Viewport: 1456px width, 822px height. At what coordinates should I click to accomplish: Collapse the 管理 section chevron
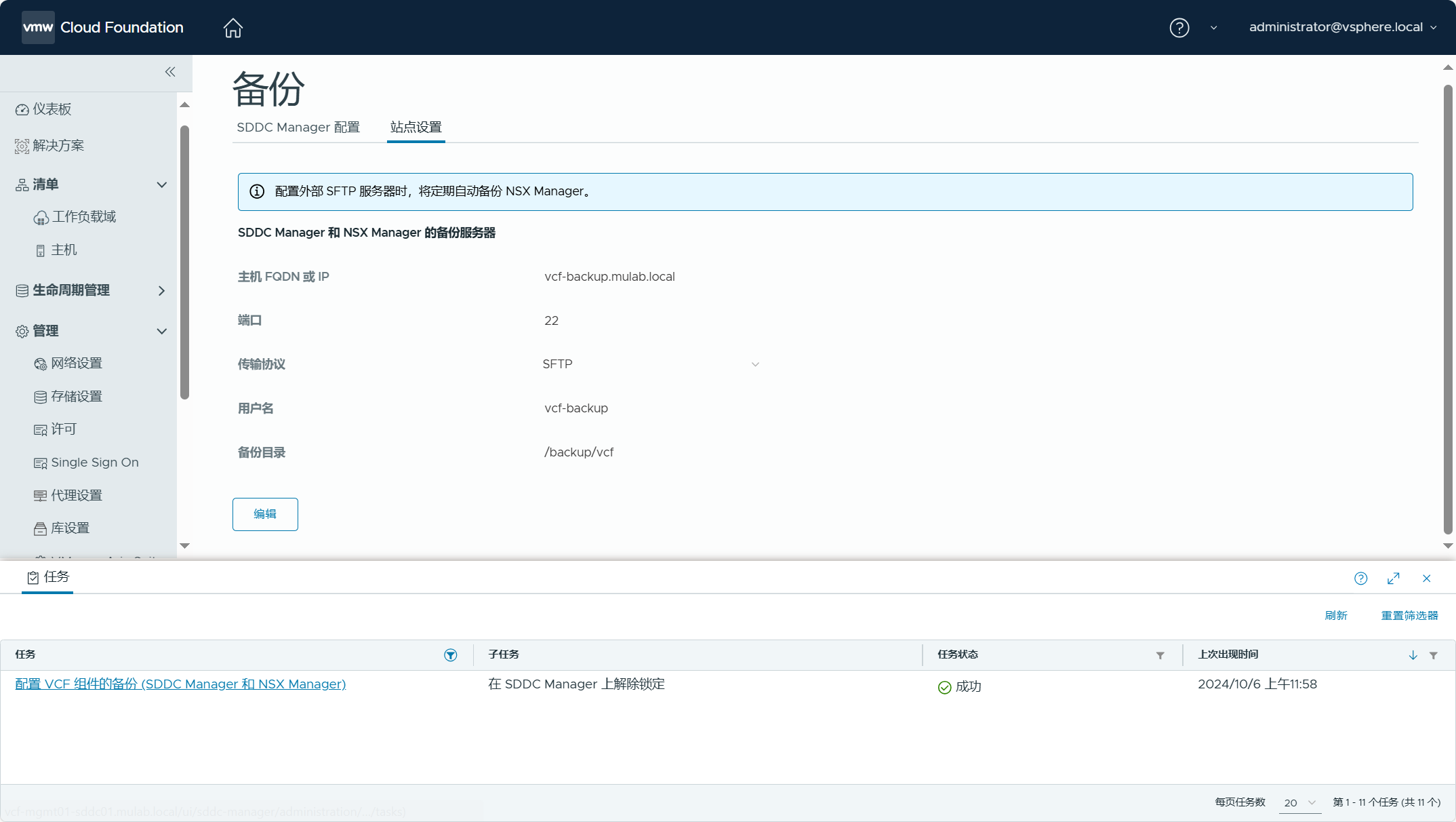[x=161, y=331]
